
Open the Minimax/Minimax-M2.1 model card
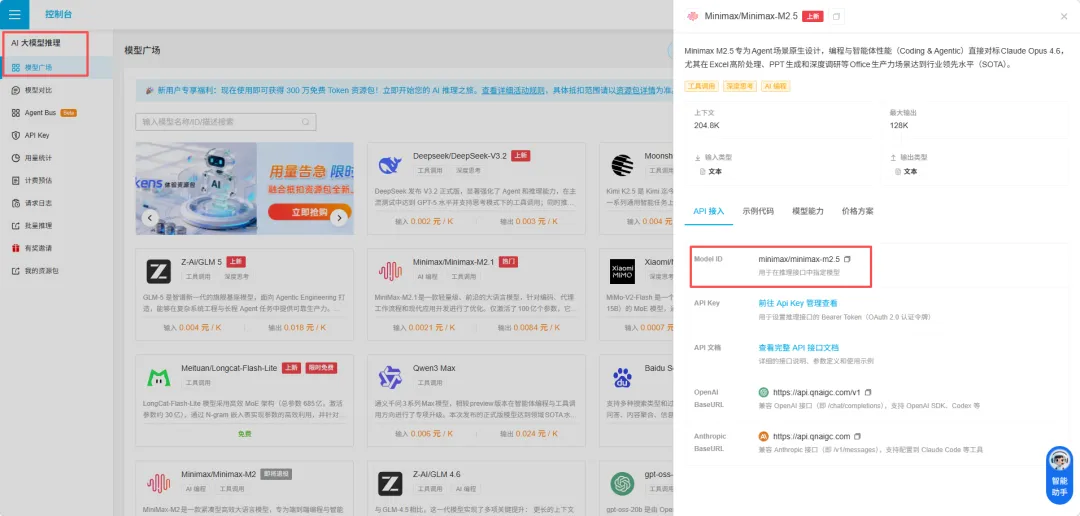(x=476, y=294)
